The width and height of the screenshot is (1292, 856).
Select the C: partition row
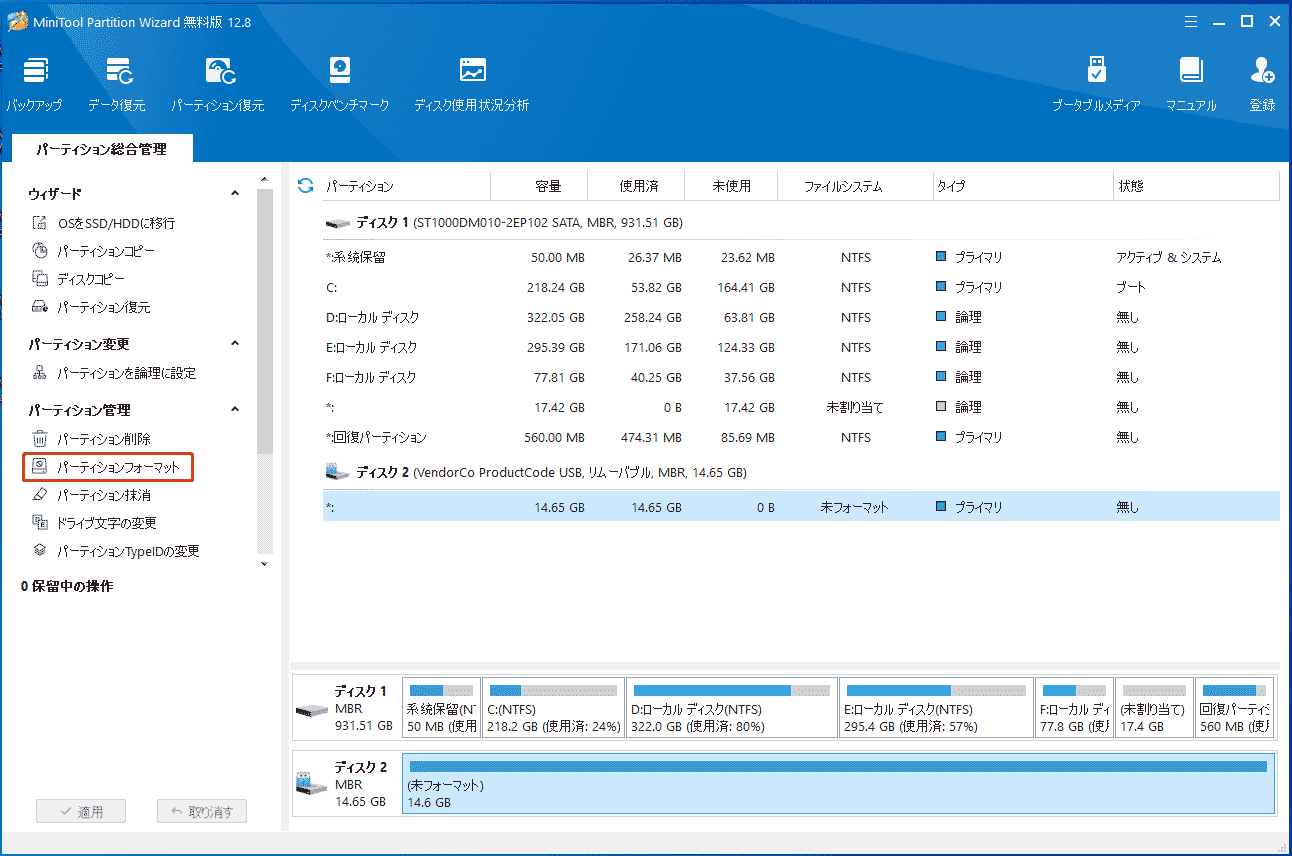coord(800,287)
